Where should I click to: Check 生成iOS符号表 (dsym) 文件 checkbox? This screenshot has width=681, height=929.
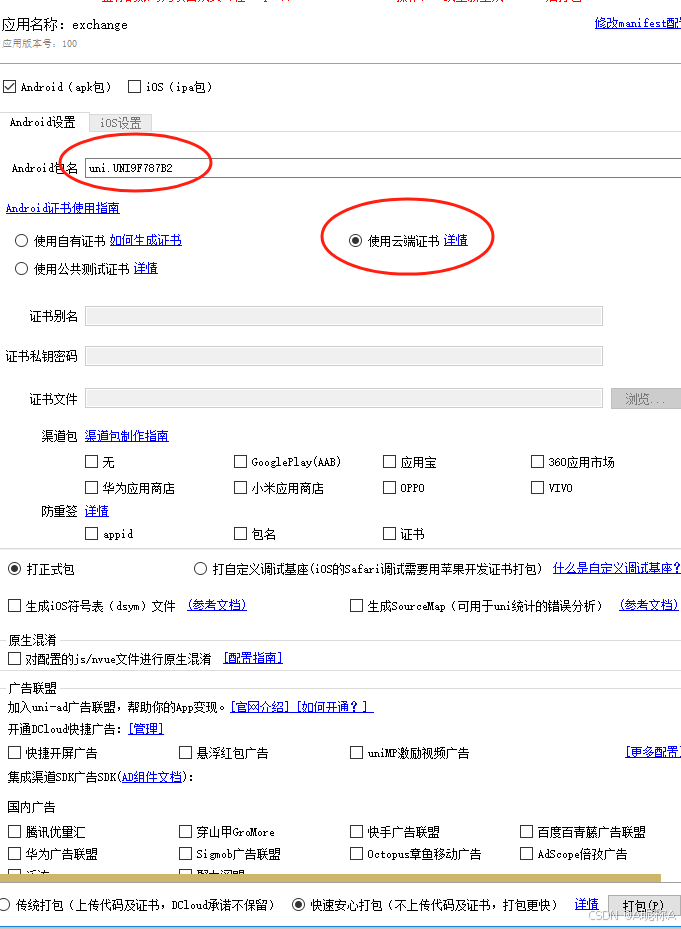[14, 606]
